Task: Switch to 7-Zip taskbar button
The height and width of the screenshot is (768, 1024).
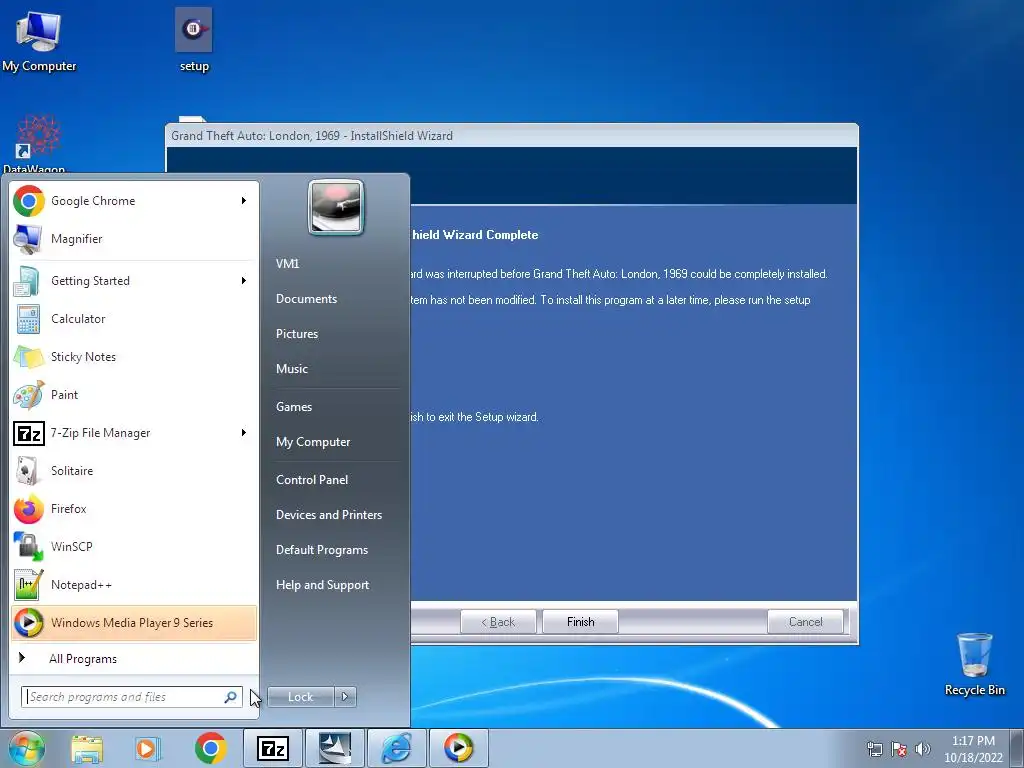Action: pyautogui.click(x=273, y=748)
